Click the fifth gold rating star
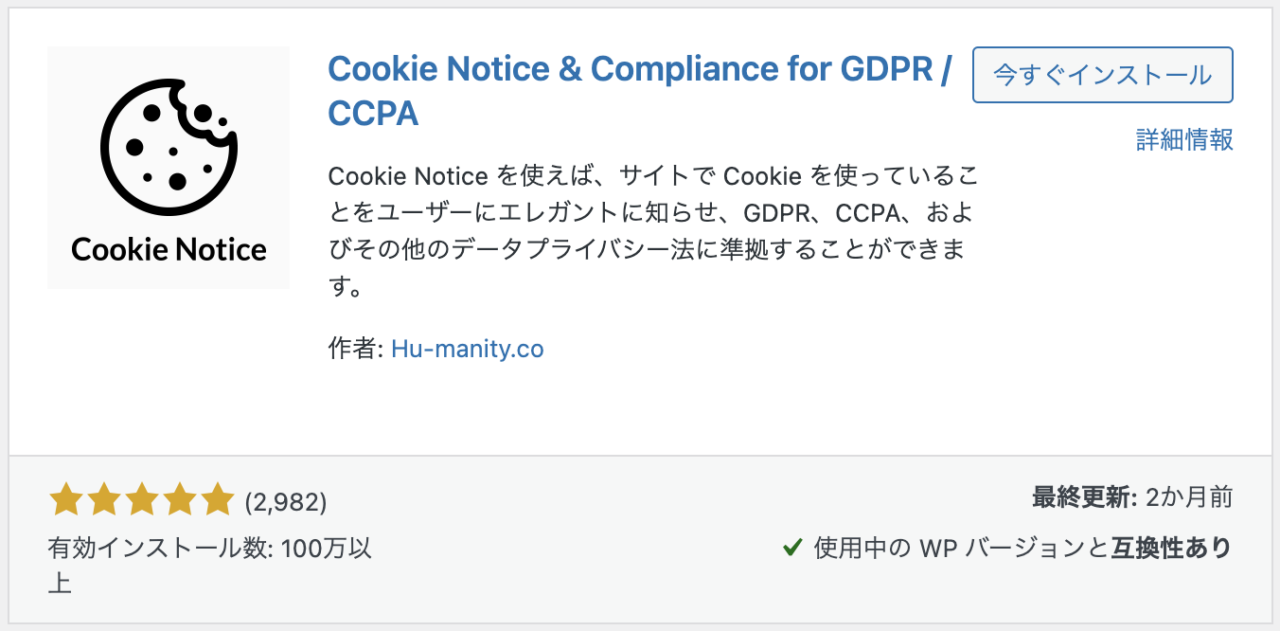The width and height of the screenshot is (1280, 631). pos(215,499)
